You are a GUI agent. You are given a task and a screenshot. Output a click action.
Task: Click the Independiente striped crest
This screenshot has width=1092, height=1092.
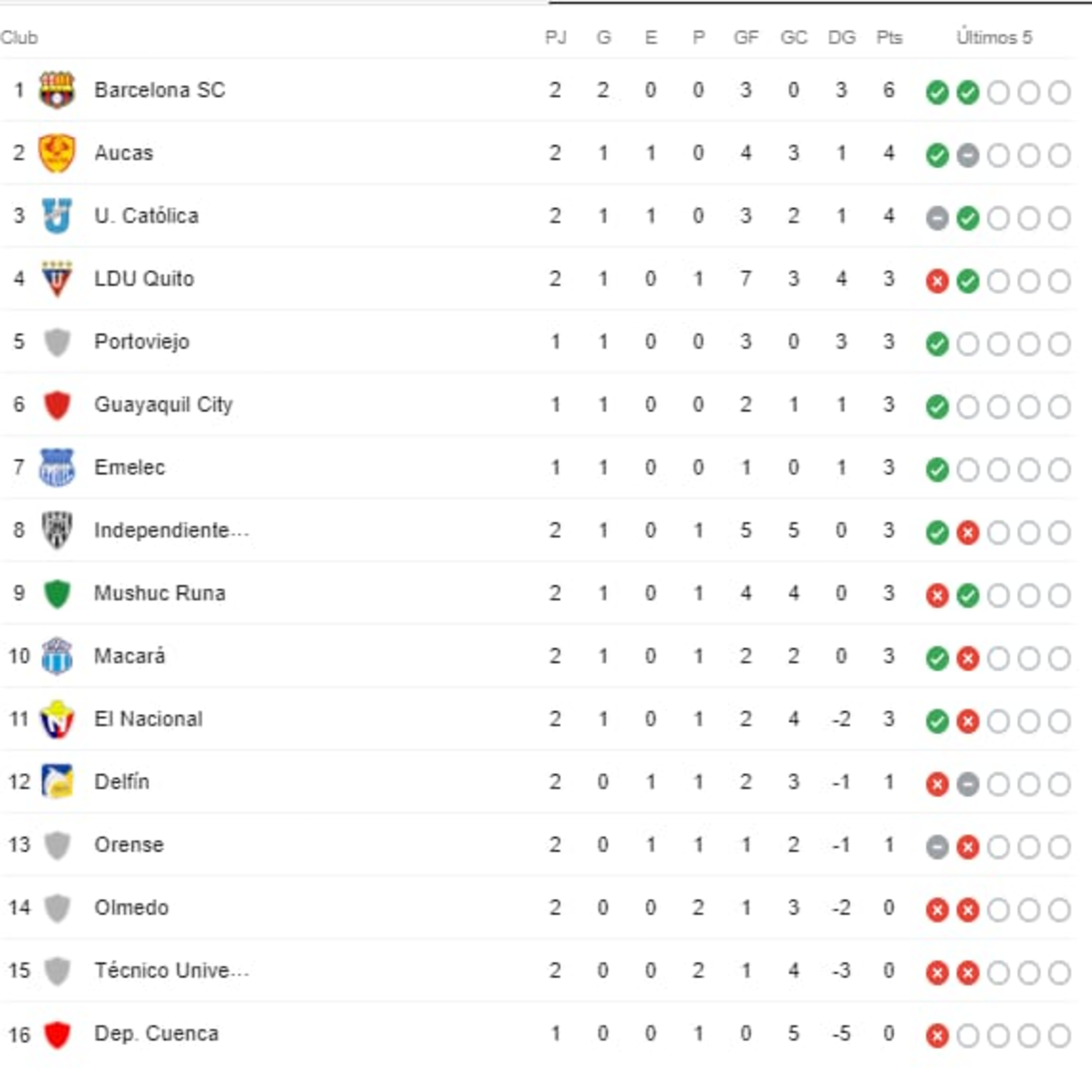pyautogui.click(x=56, y=530)
